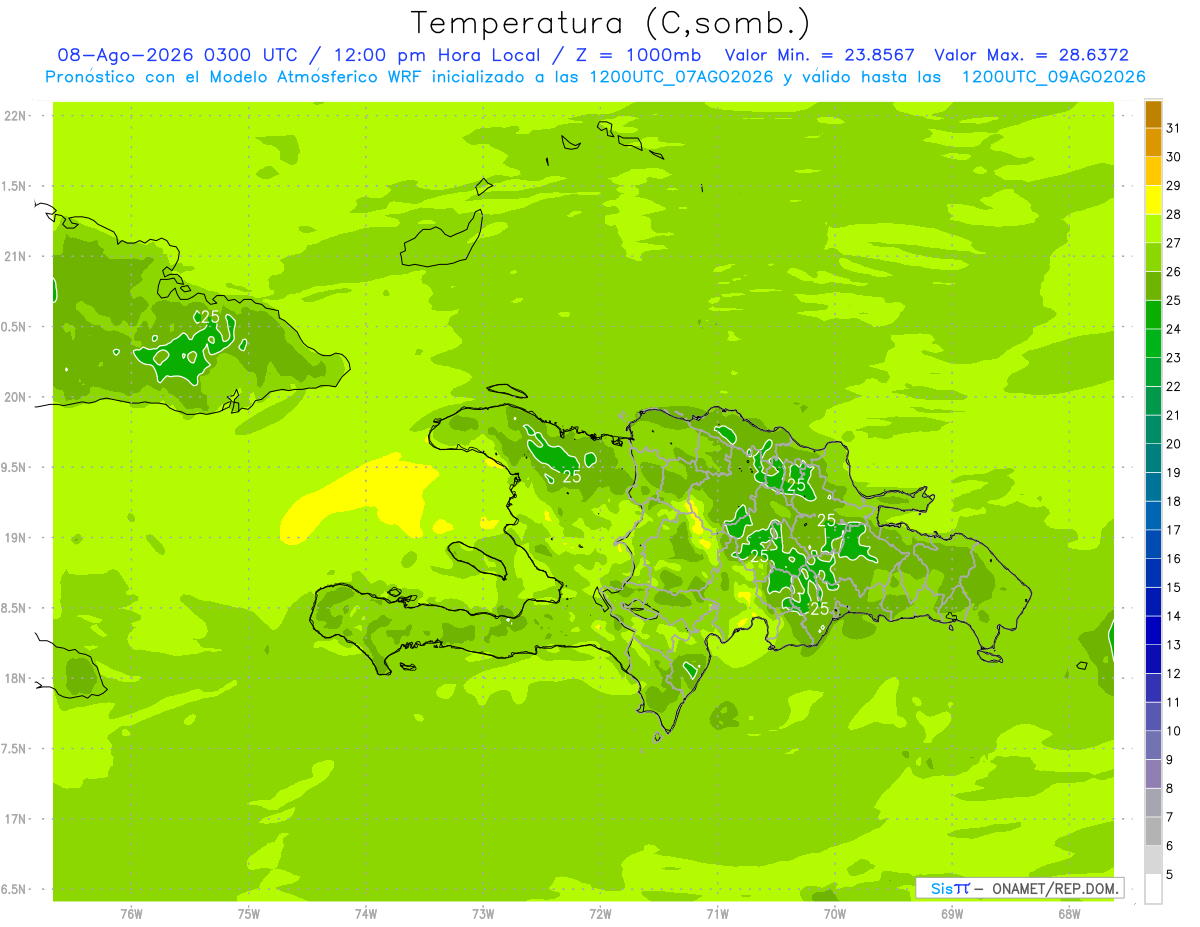Click the title 'Temperatura (C,somb.)'
The height and width of the screenshot is (927, 1200).
coord(611,23)
